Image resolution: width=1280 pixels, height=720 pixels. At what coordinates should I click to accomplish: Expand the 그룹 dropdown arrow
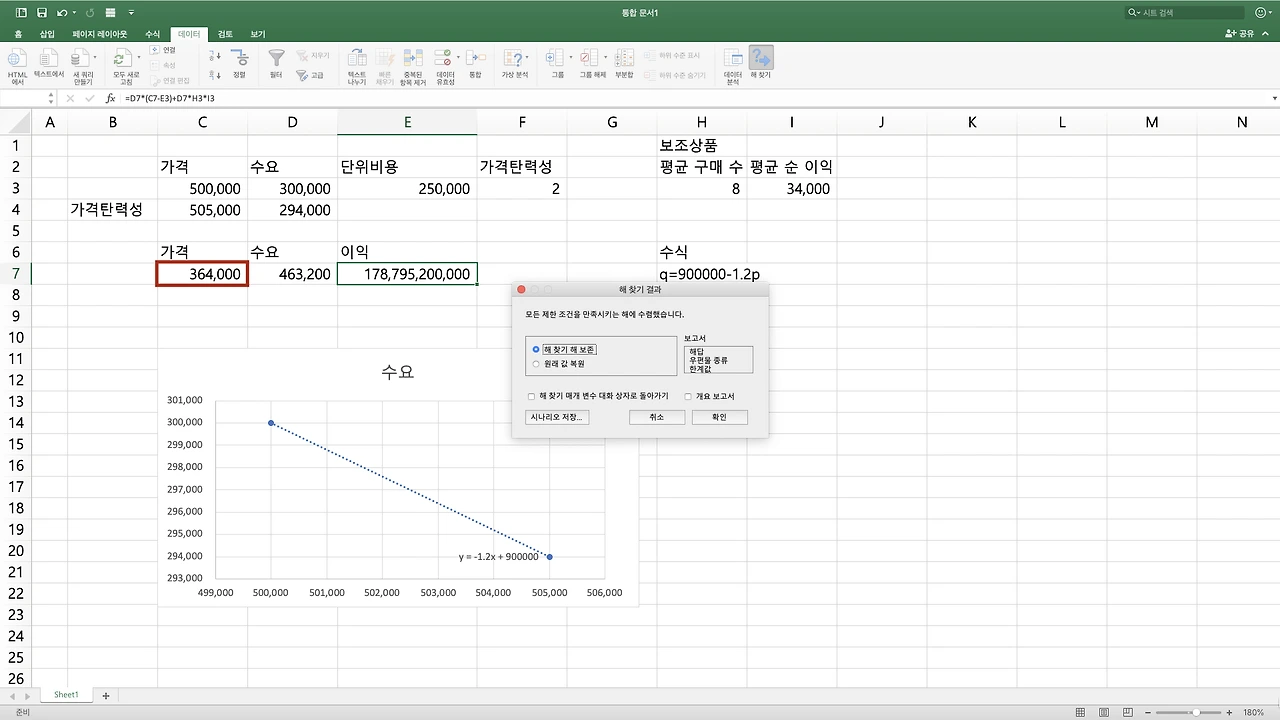coord(569,58)
